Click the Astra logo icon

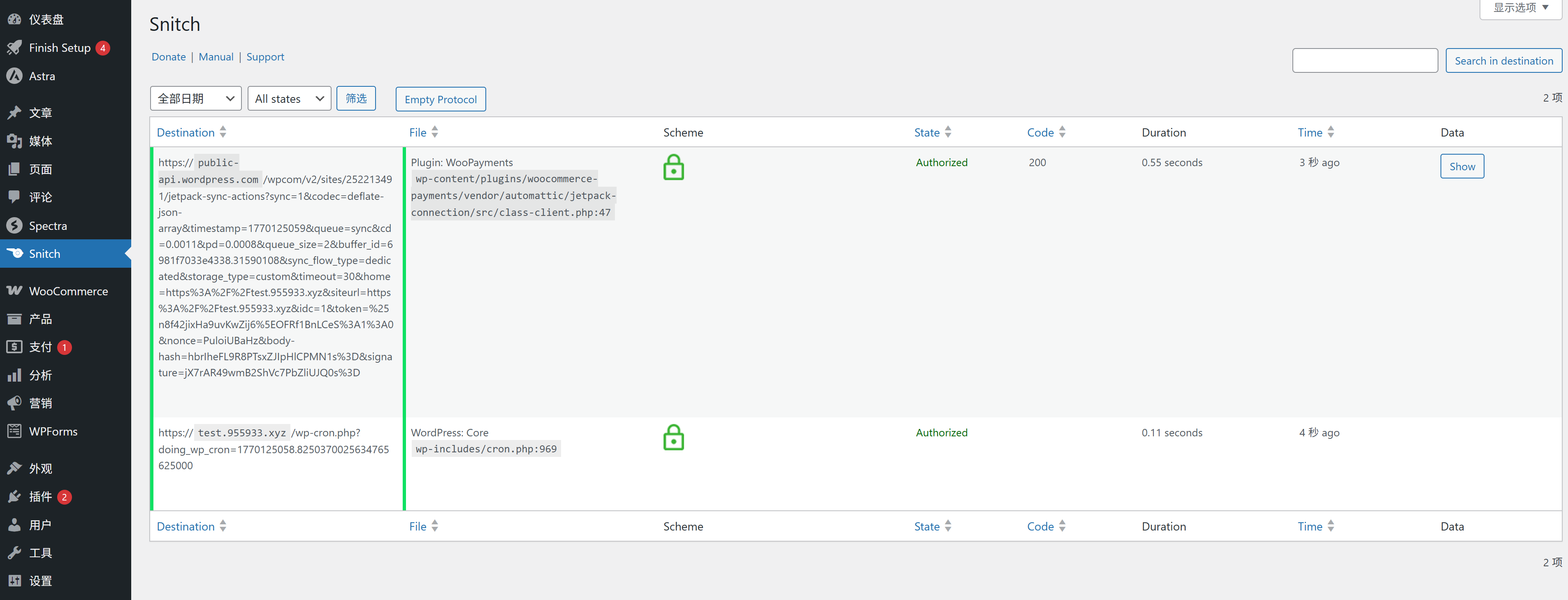(14, 76)
